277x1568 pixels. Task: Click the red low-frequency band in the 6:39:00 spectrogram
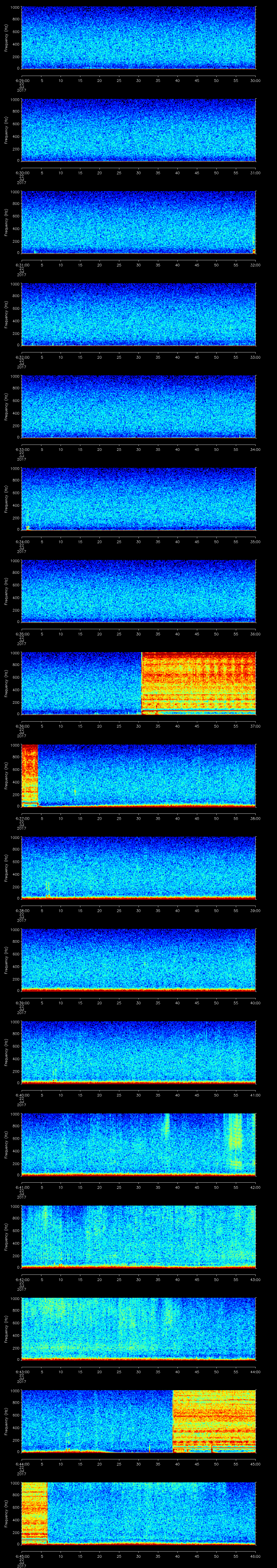(138, 990)
